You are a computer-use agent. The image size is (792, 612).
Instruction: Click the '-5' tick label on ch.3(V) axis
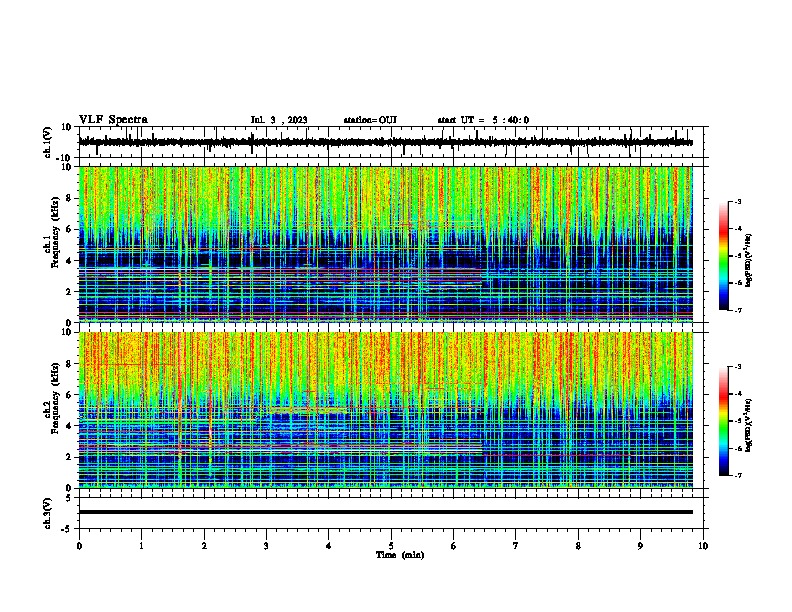click(x=67, y=529)
